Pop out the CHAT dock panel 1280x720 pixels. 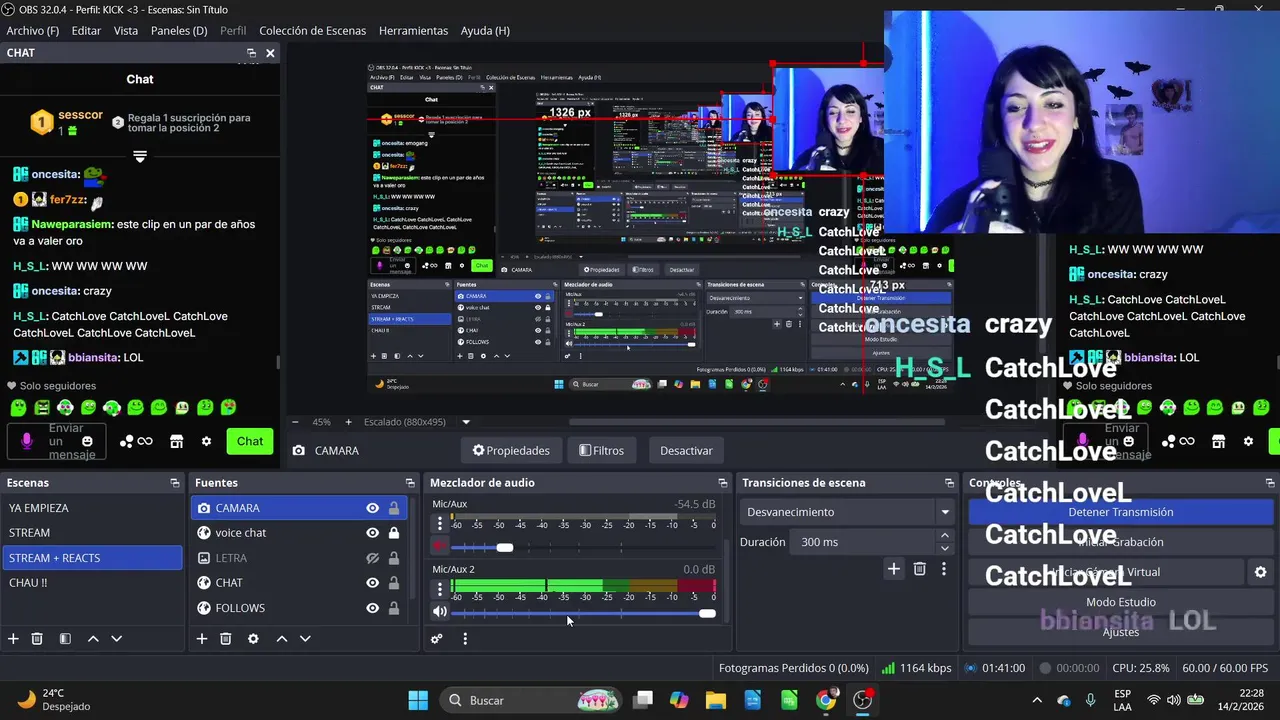pyautogui.click(x=251, y=53)
